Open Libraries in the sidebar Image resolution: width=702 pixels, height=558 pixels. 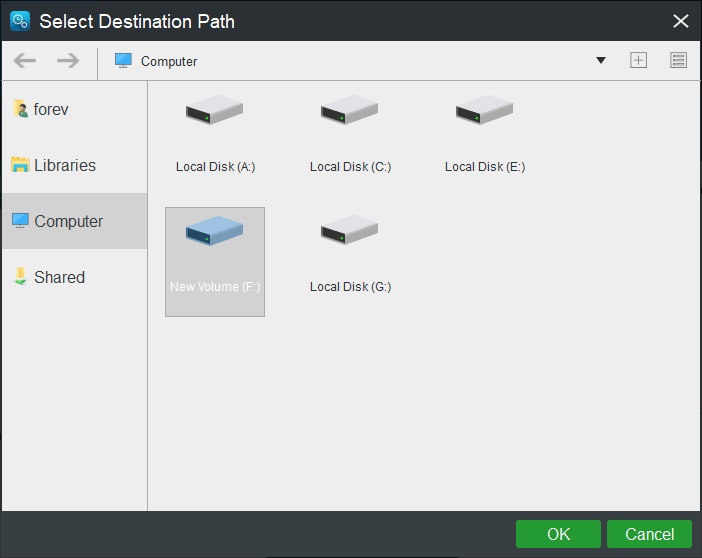tap(74, 165)
